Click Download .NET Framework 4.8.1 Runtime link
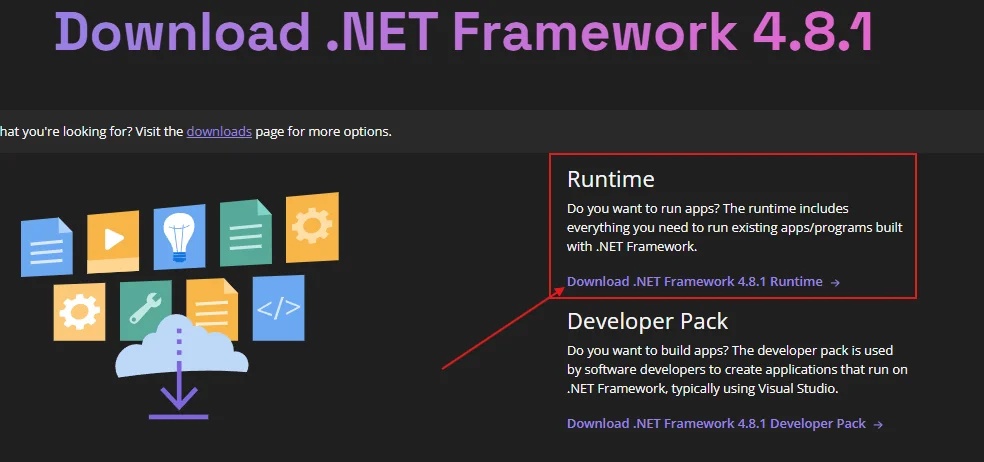This screenshot has height=462, width=984. pos(695,282)
